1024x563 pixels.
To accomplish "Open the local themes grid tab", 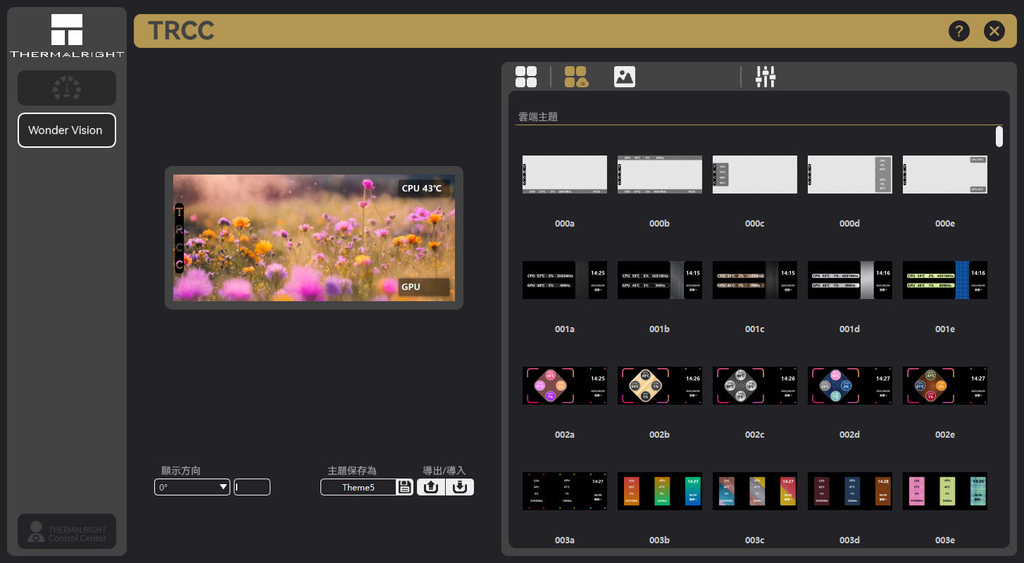I will coord(526,76).
